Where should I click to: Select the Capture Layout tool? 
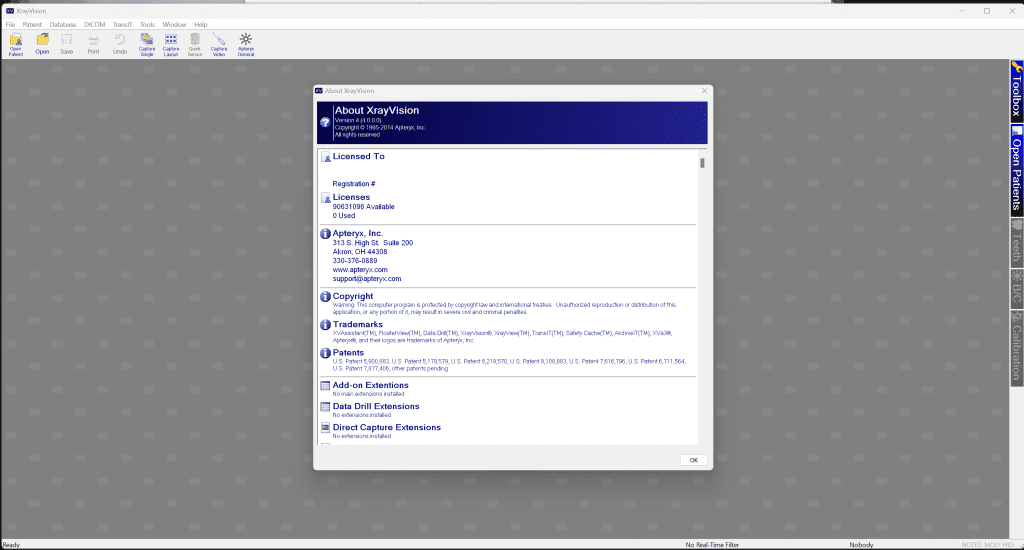point(171,43)
